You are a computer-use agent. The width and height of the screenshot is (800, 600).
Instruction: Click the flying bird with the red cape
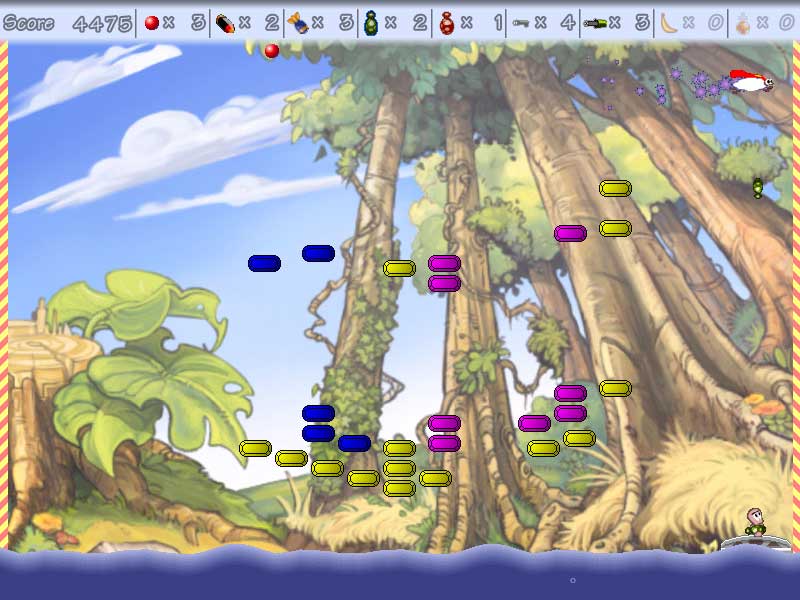750,81
